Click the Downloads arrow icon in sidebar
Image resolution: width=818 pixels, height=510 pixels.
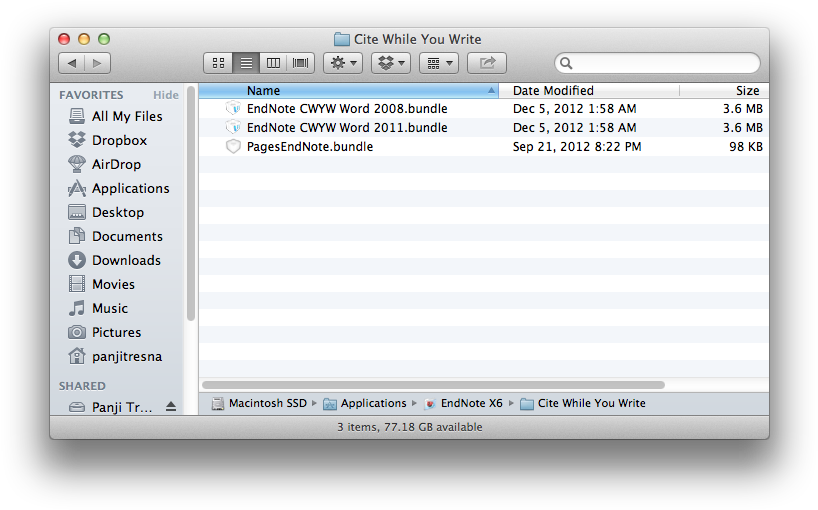(x=77, y=260)
